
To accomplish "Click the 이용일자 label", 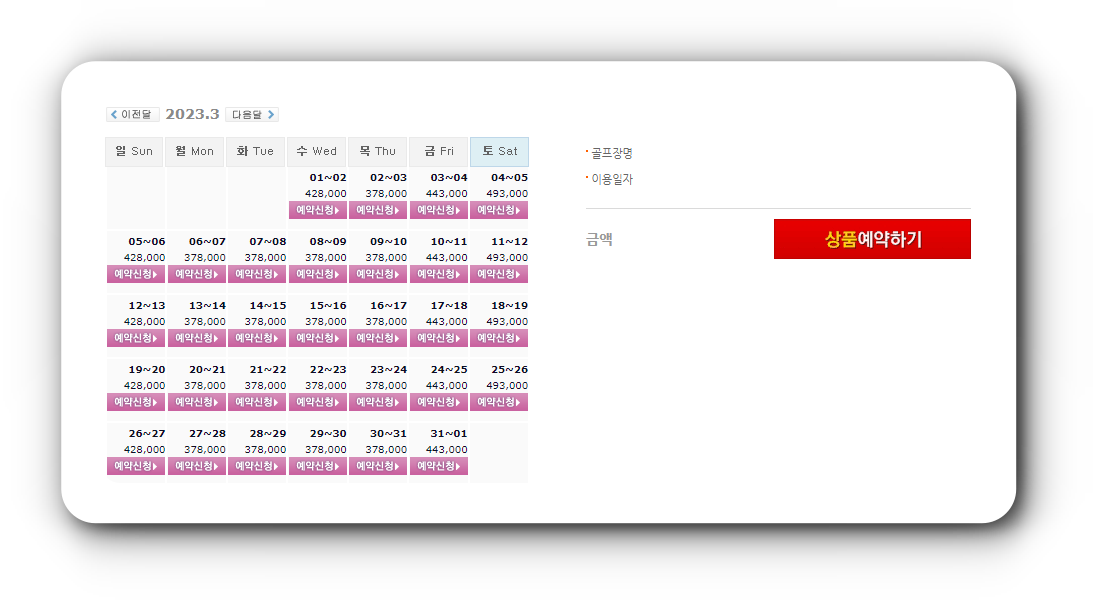I will 611,179.
